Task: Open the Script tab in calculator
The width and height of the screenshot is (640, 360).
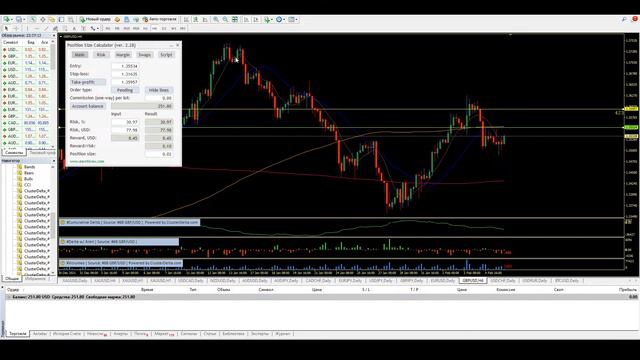Action: point(166,54)
